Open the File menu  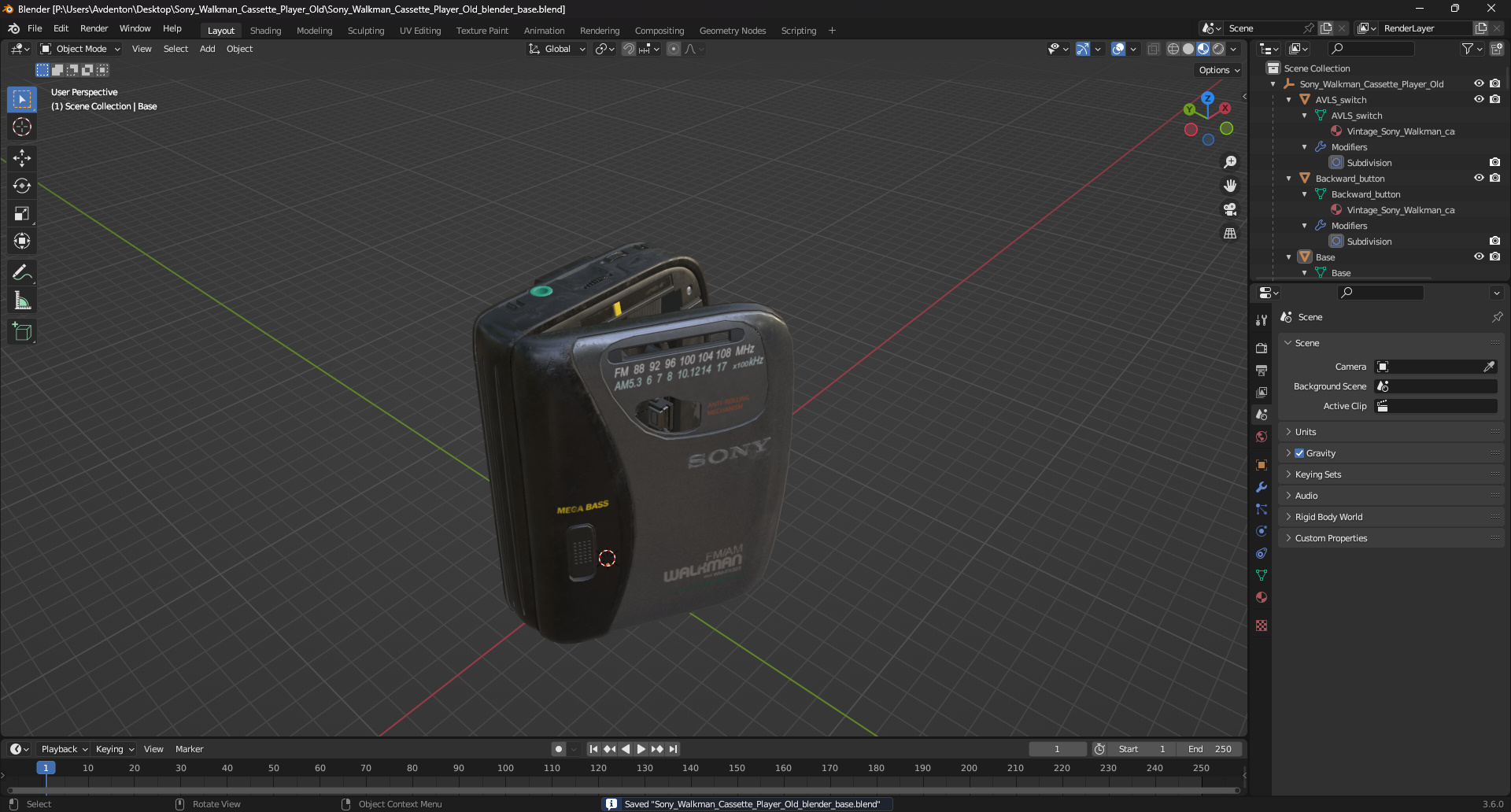pyautogui.click(x=35, y=28)
